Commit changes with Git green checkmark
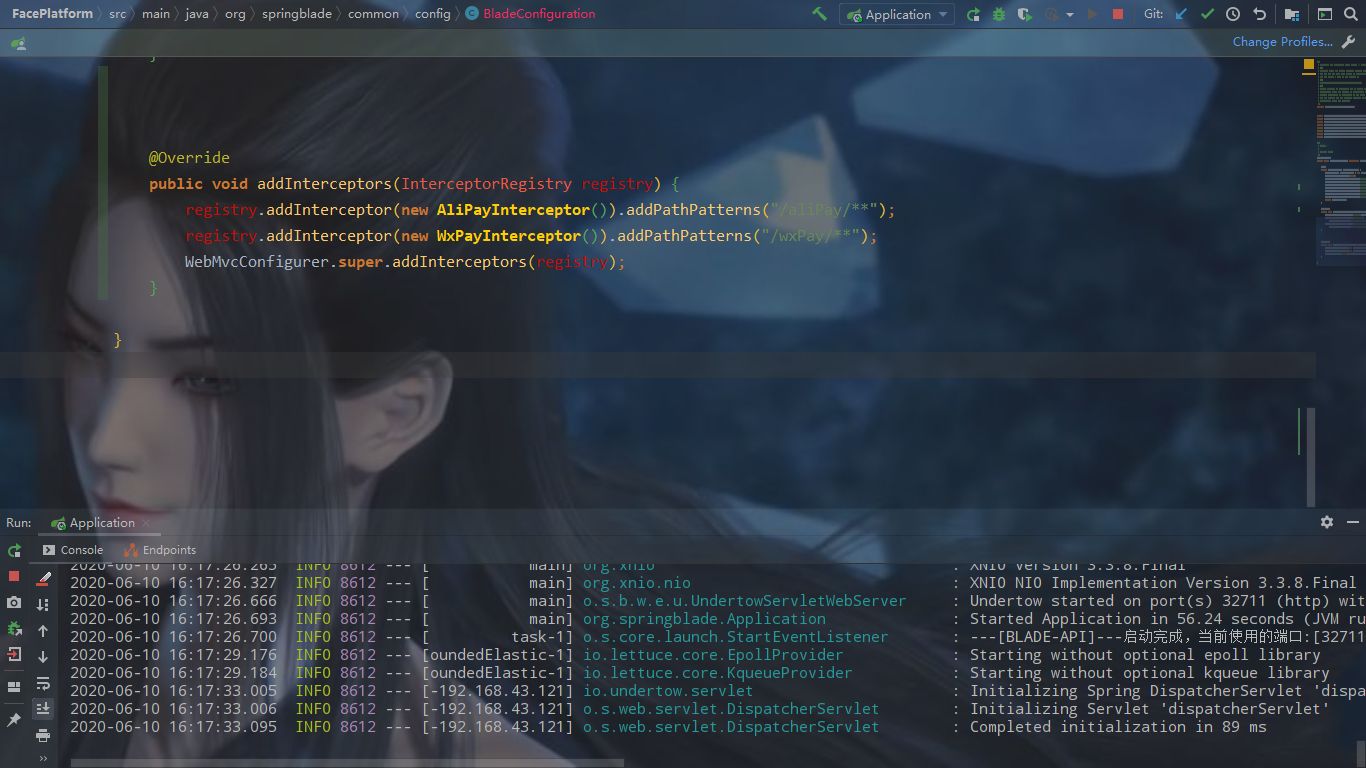The width and height of the screenshot is (1366, 768). [x=1207, y=15]
